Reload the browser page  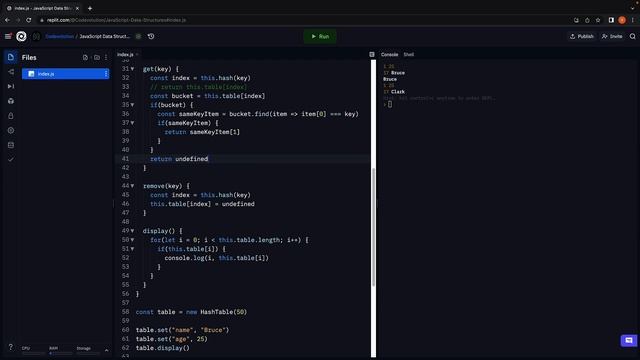[x=29, y=20]
